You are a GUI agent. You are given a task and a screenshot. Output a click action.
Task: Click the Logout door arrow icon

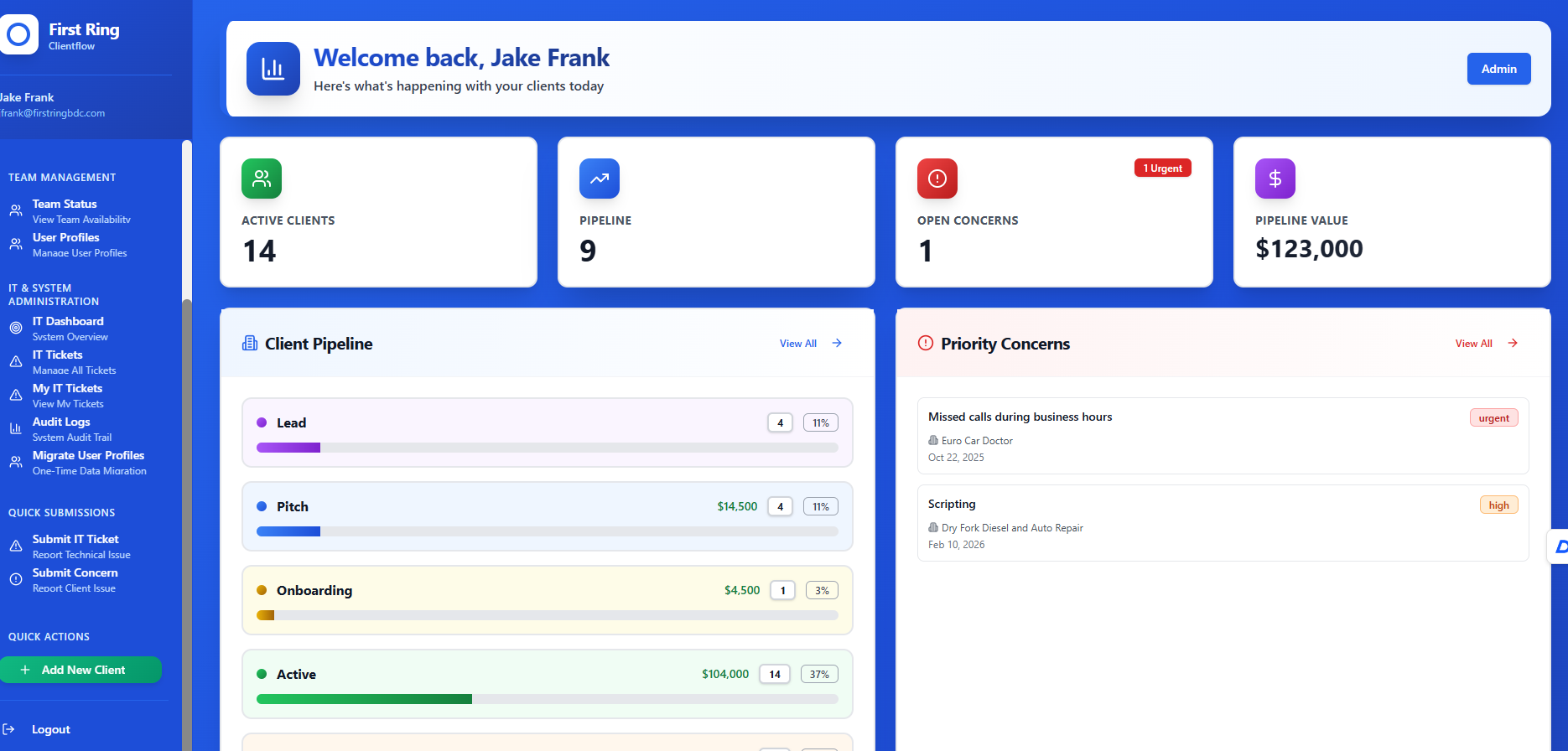point(8,729)
